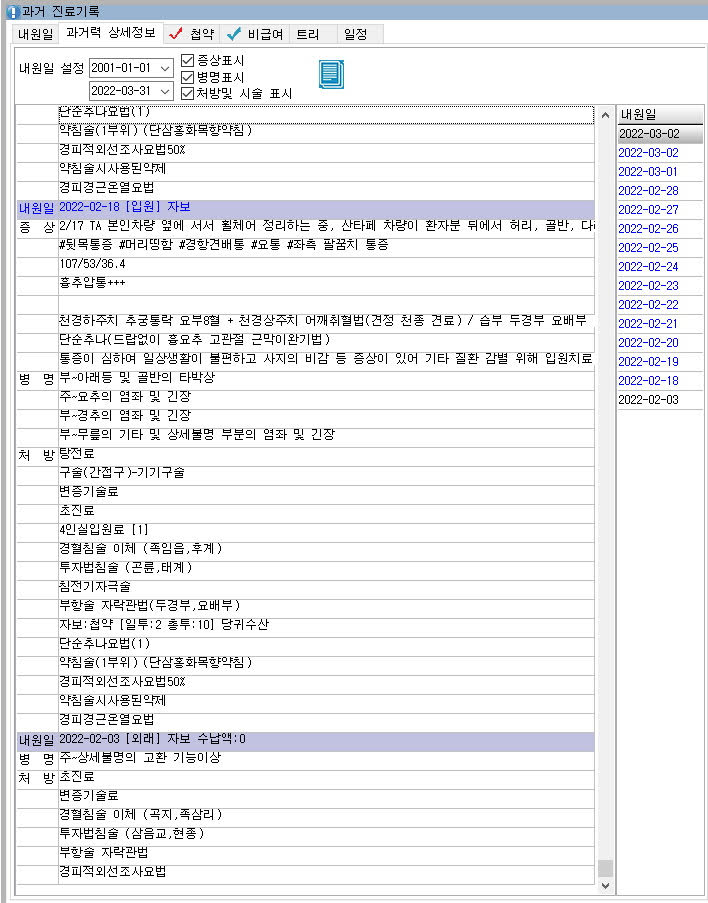Disable 처방및 시술 표시 checkbox
The image size is (708, 903).
coord(187,93)
